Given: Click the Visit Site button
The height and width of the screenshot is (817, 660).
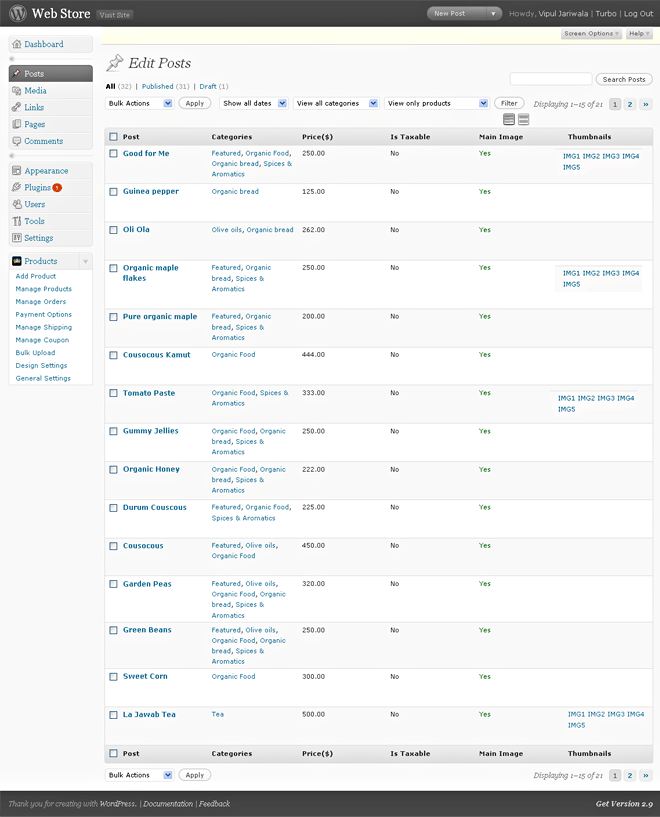Looking at the screenshot, I should click(115, 15).
